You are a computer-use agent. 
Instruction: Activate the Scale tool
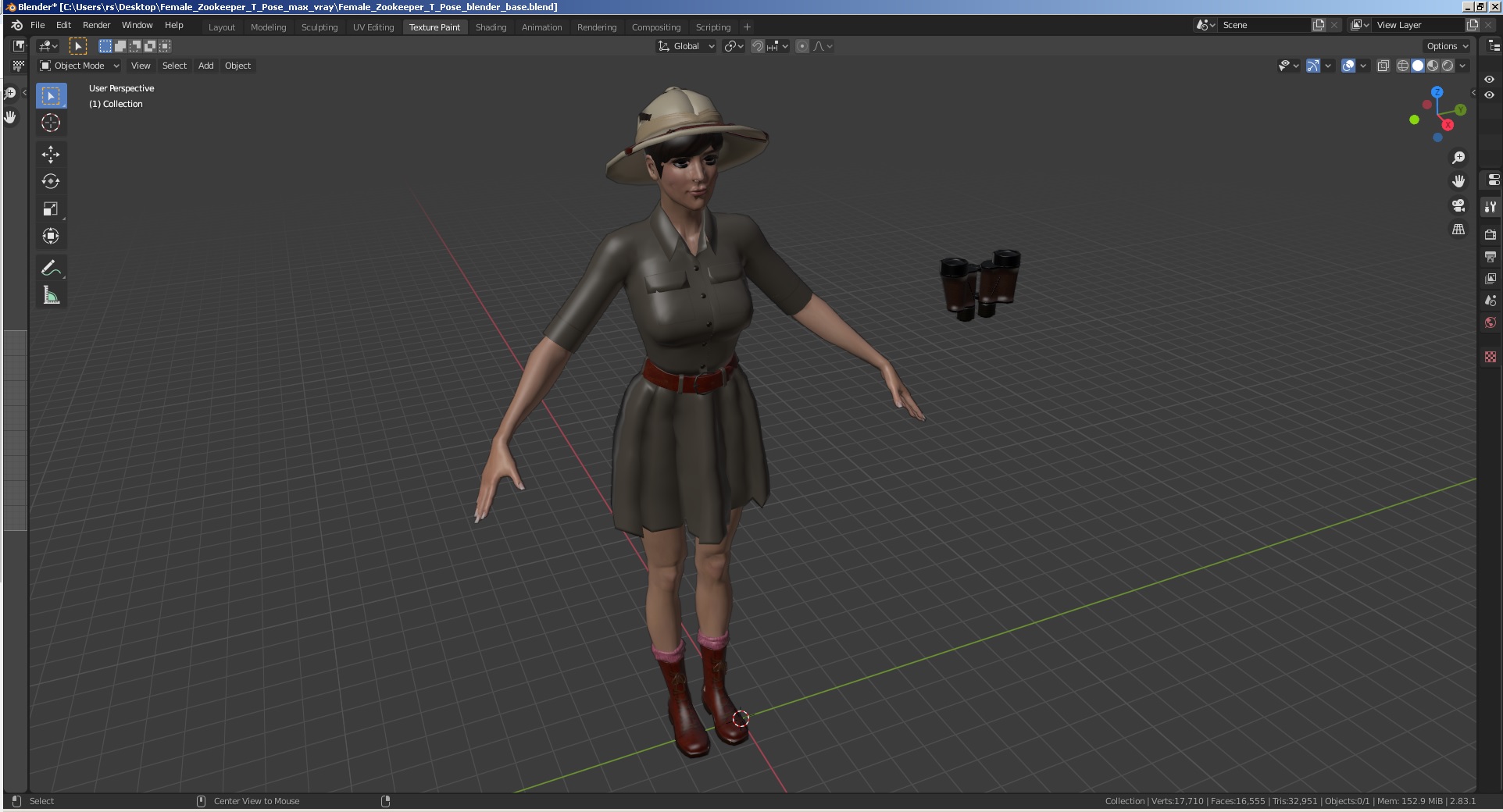coord(51,208)
